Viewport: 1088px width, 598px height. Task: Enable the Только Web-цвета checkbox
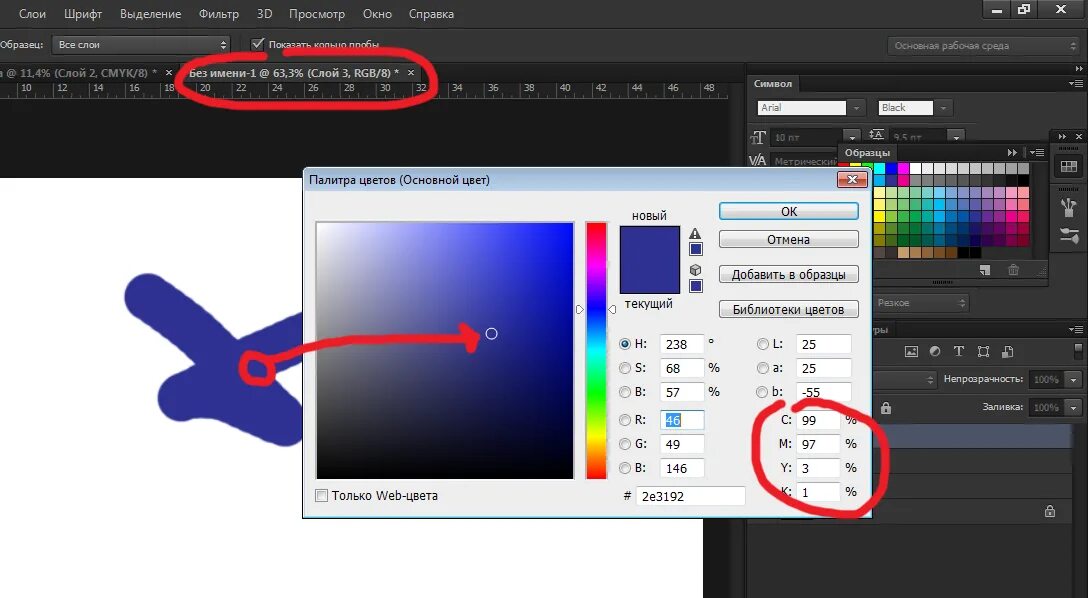click(321, 495)
